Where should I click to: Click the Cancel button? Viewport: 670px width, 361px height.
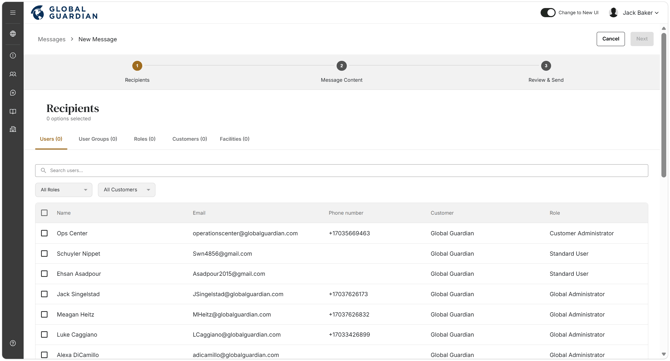click(x=610, y=39)
